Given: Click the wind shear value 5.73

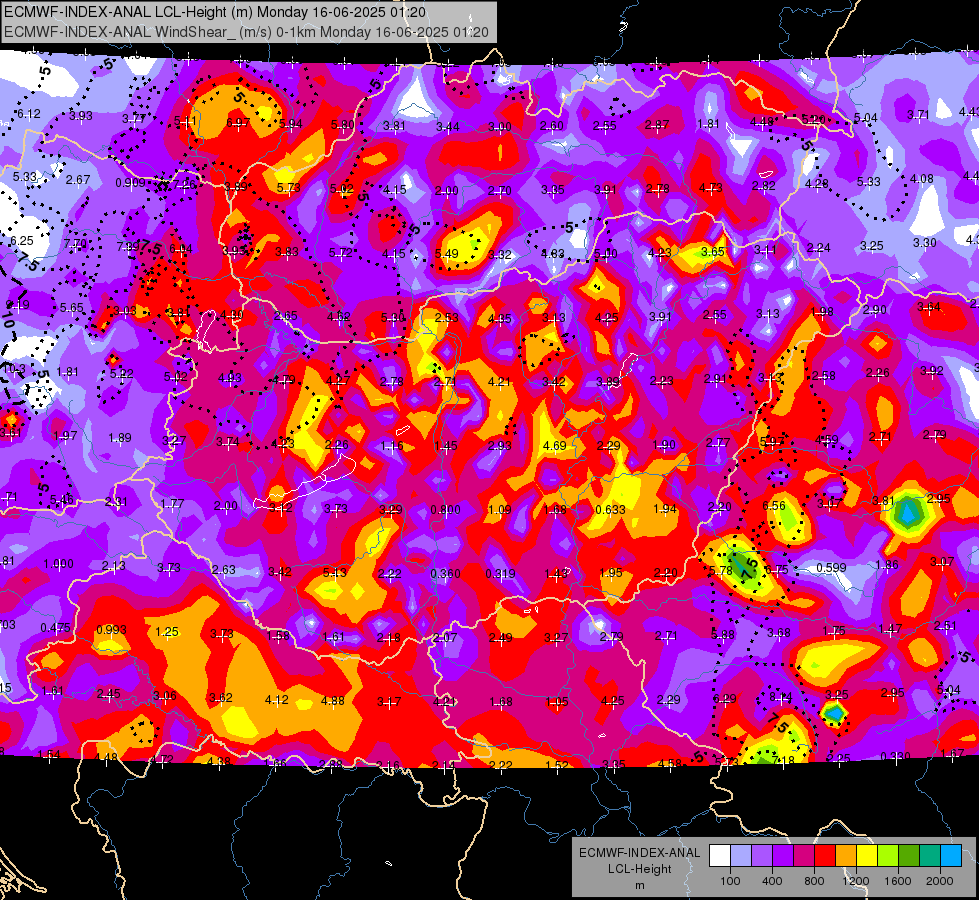Looking at the screenshot, I should click(288, 187).
